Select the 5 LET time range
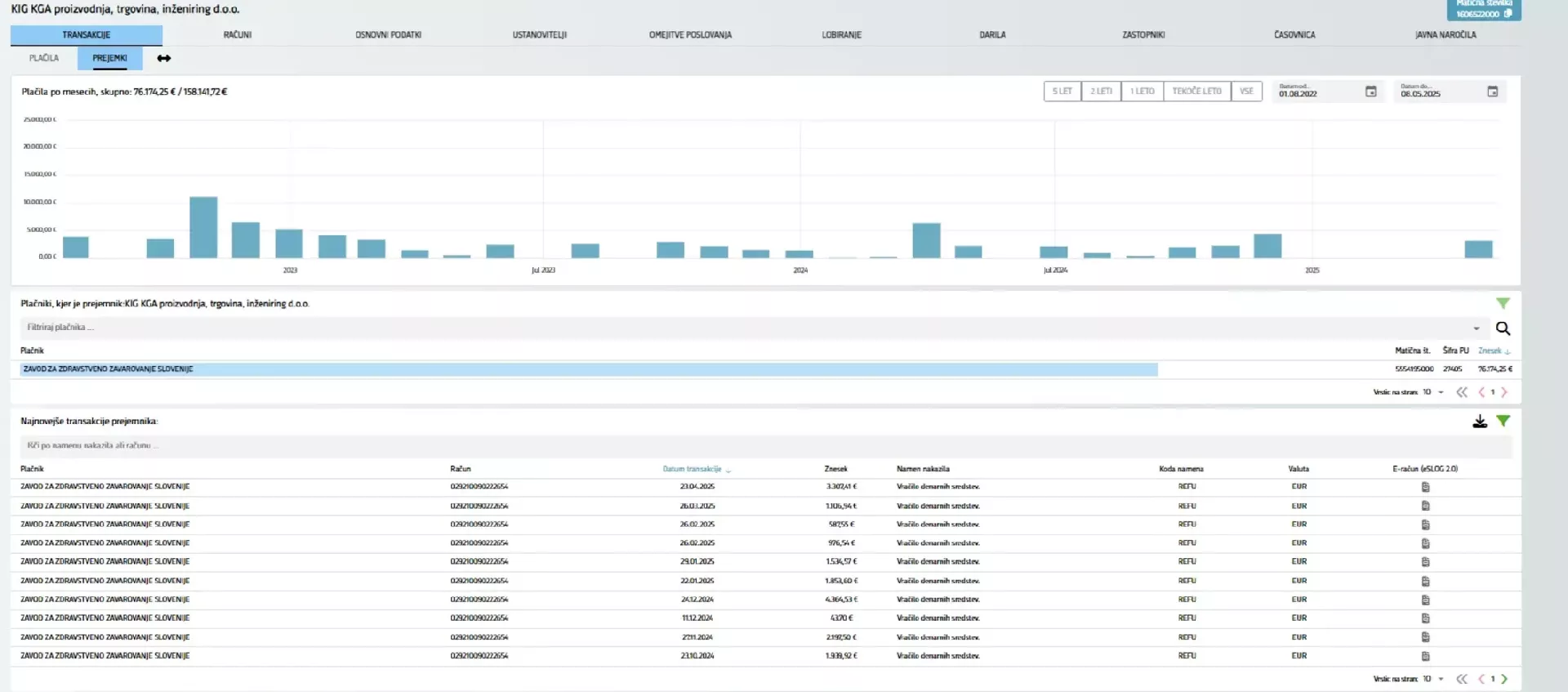 [1062, 92]
